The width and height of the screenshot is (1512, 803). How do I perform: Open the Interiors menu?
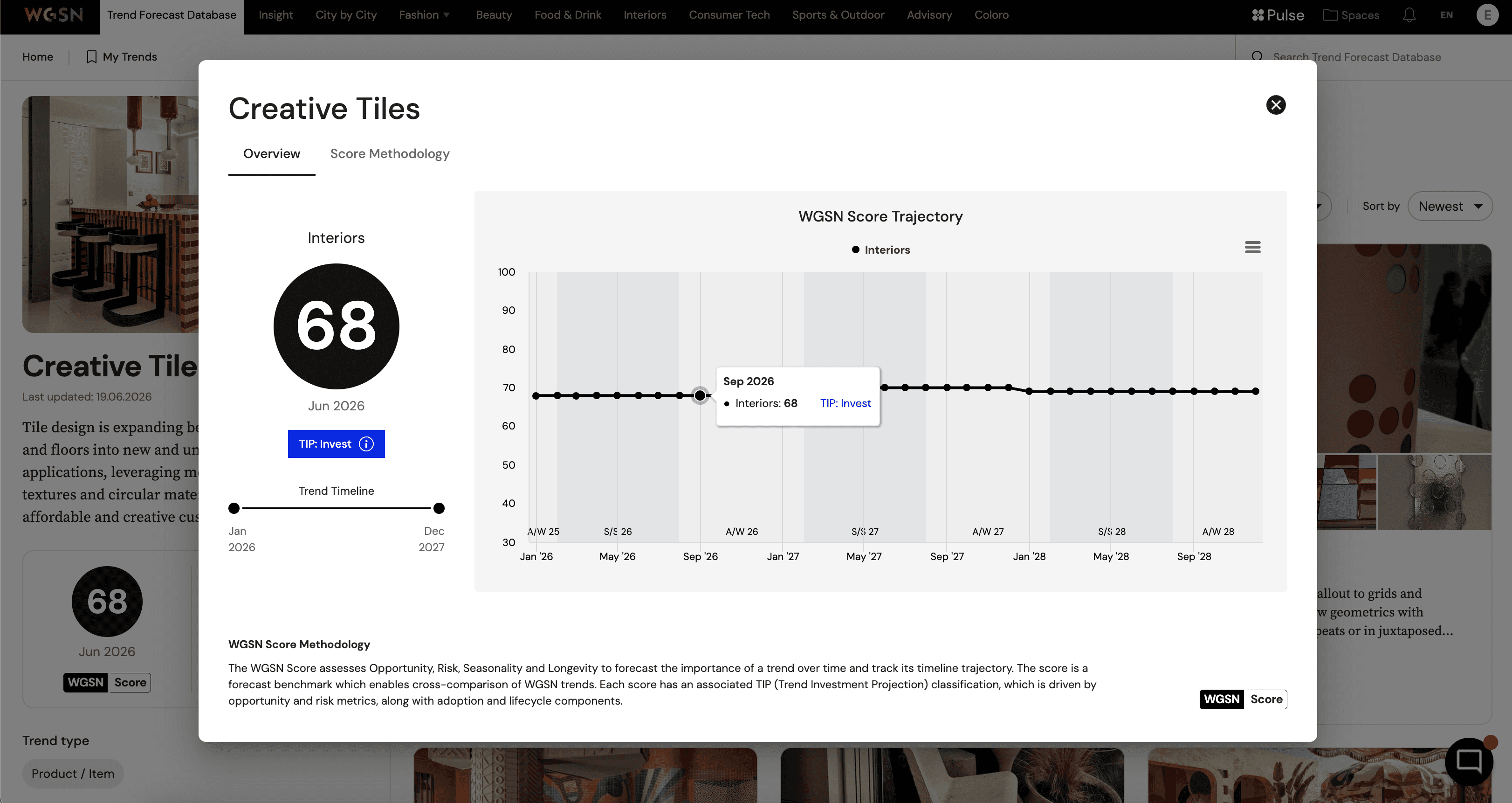[x=645, y=15]
